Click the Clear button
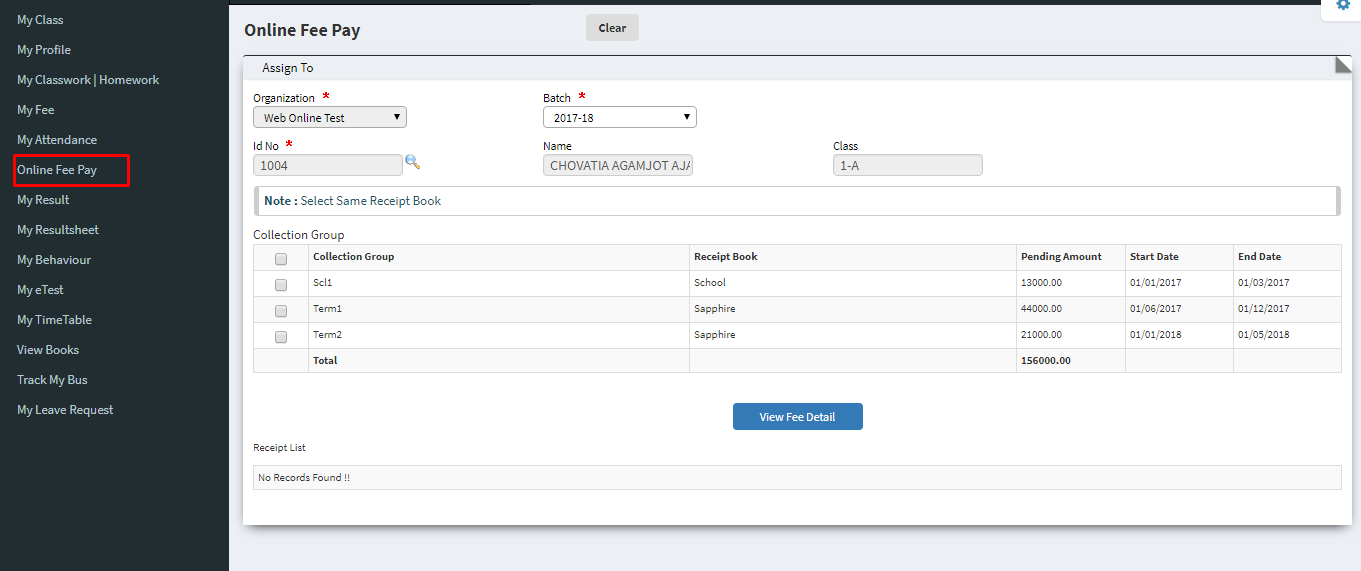Image resolution: width=1361 pixels, height=571 pixels. click(x=612, y=28)
